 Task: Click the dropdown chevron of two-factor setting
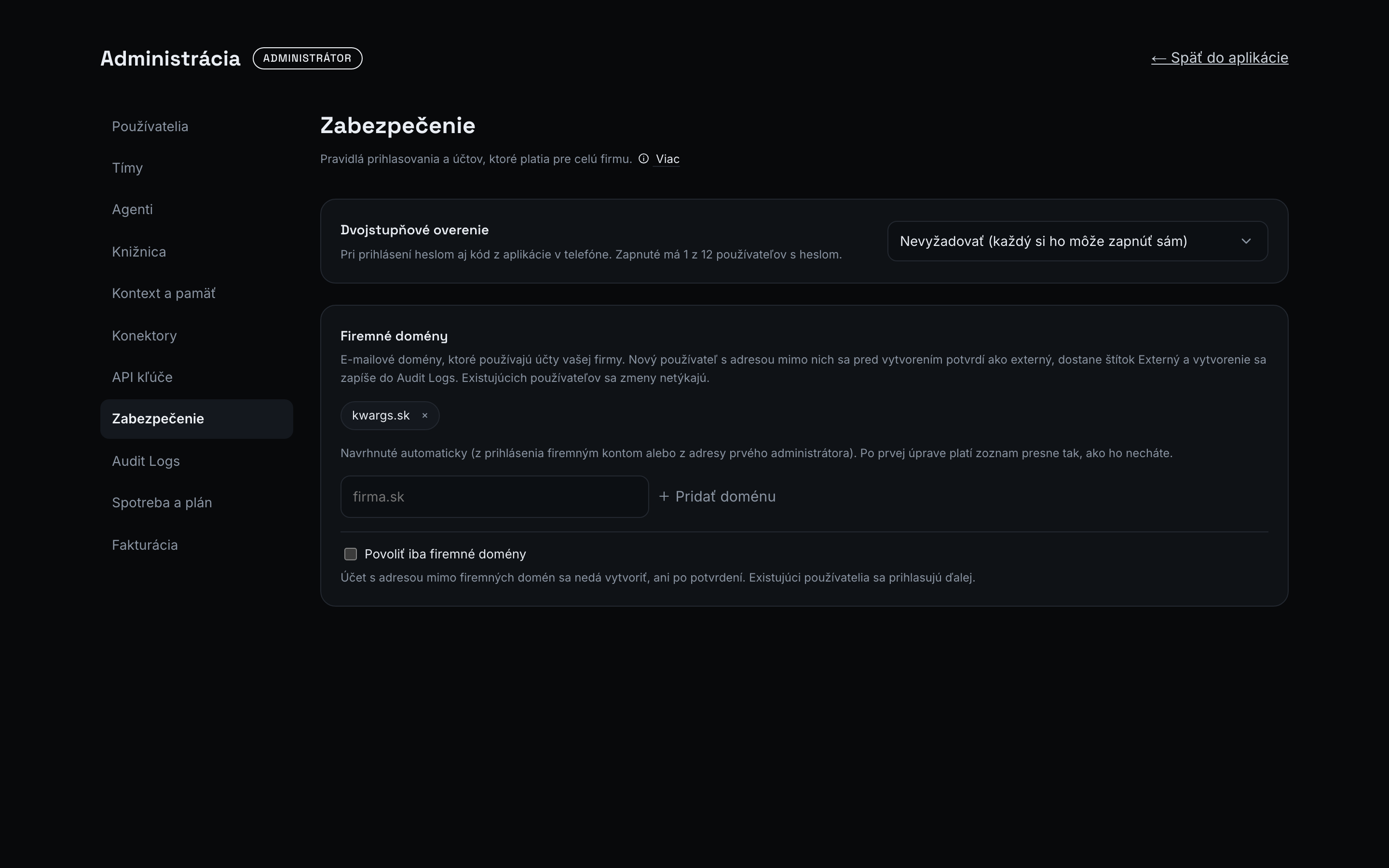tap(1245, 241)
